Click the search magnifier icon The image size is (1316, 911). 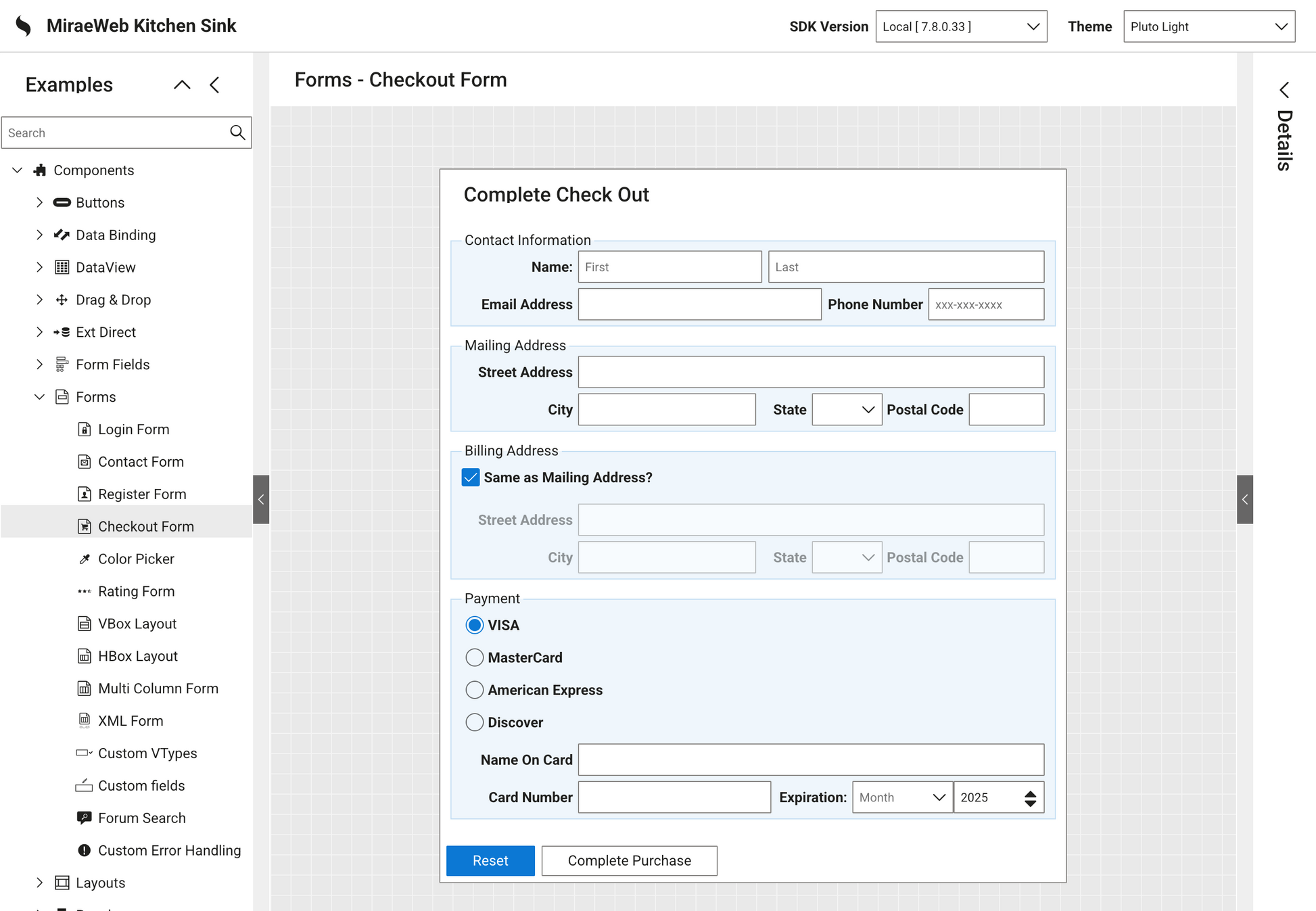tap(237, 133)
